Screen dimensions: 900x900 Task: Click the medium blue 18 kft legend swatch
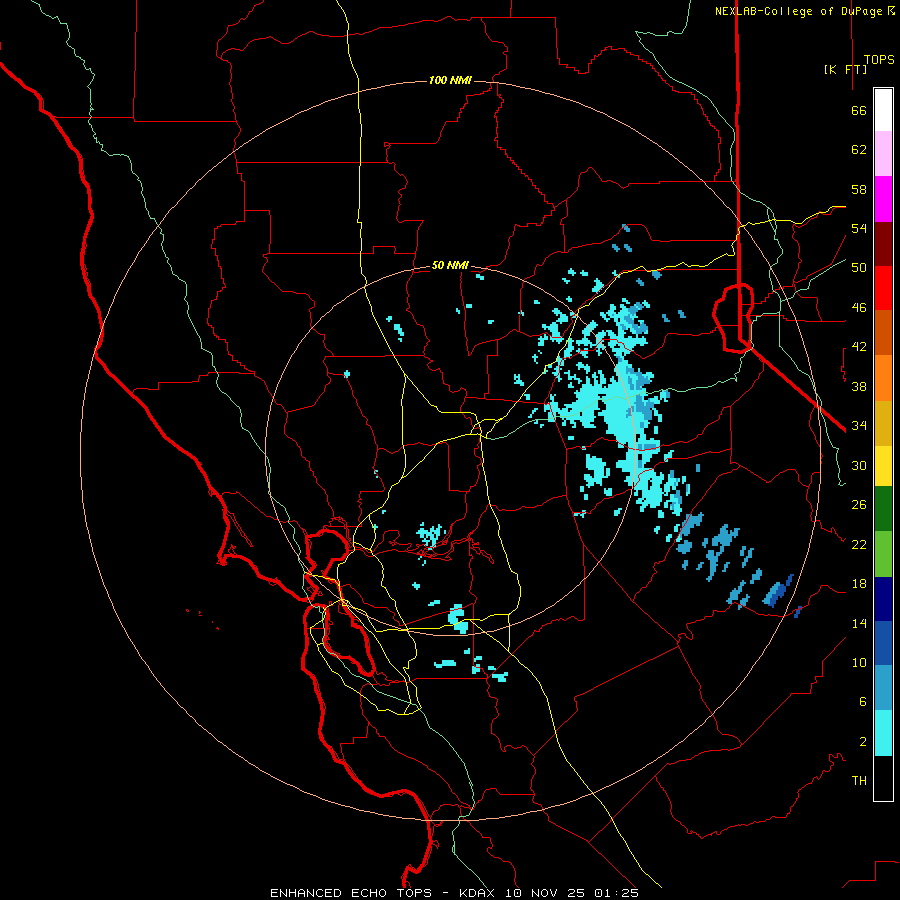coord(883,642)
